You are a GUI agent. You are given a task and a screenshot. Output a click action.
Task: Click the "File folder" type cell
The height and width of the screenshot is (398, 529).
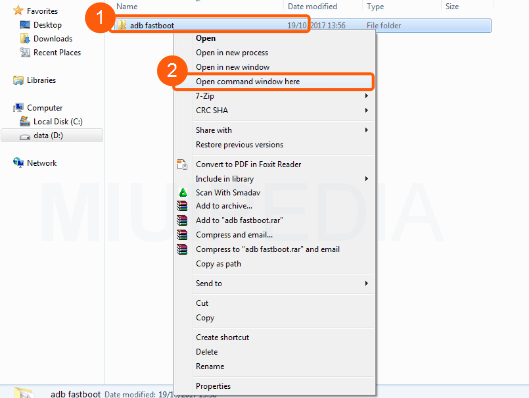pos(384,25)
